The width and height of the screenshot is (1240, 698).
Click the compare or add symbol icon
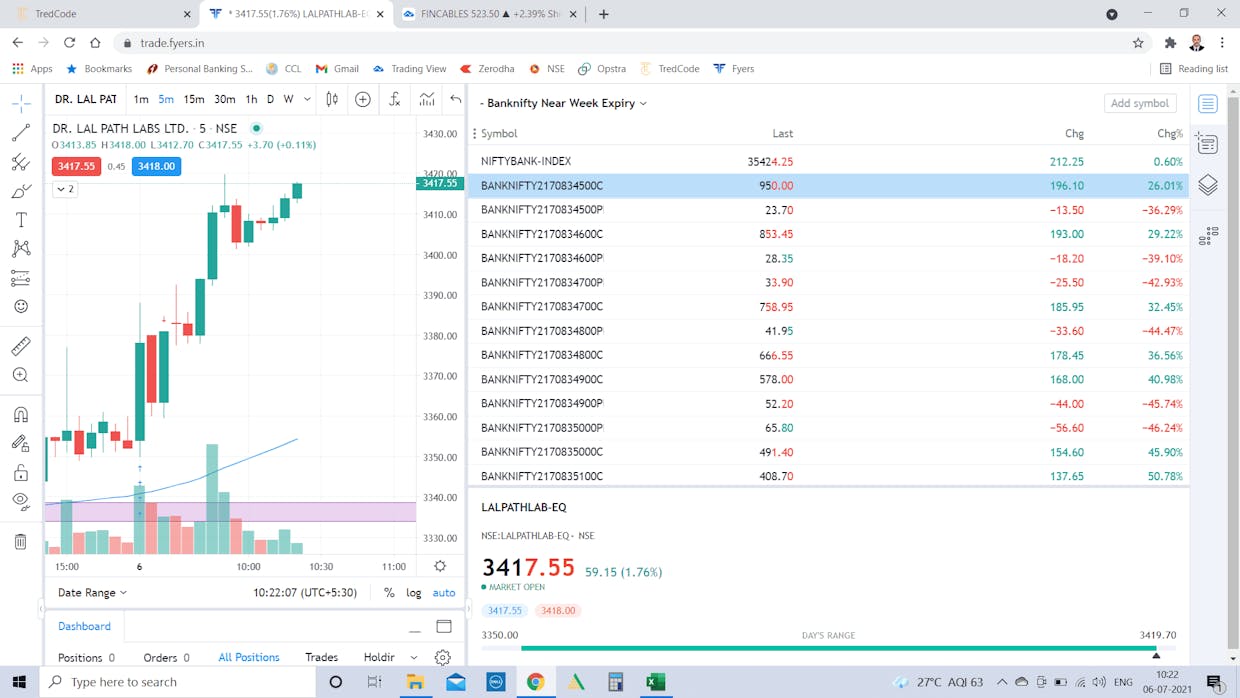pos(363,99)
